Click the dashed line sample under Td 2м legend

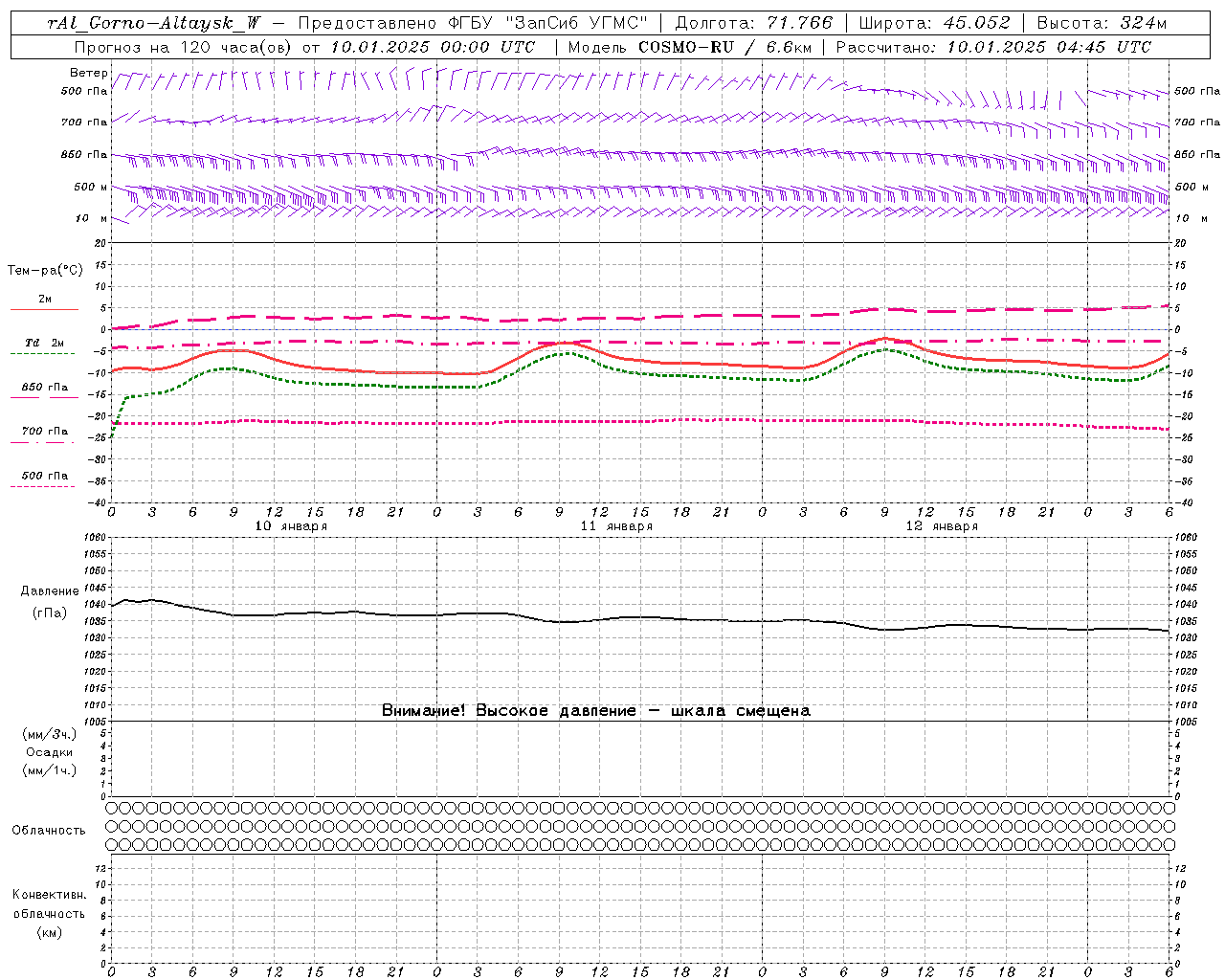point(42,354)
